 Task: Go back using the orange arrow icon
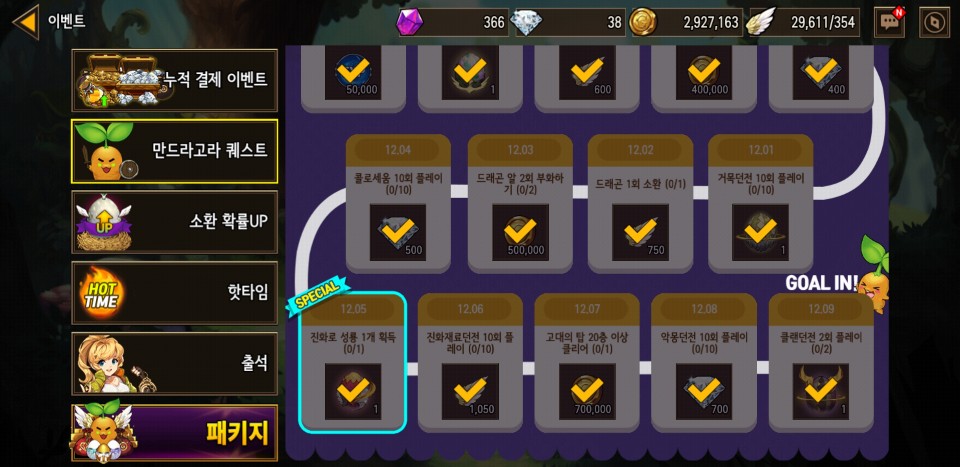point(26,22)
